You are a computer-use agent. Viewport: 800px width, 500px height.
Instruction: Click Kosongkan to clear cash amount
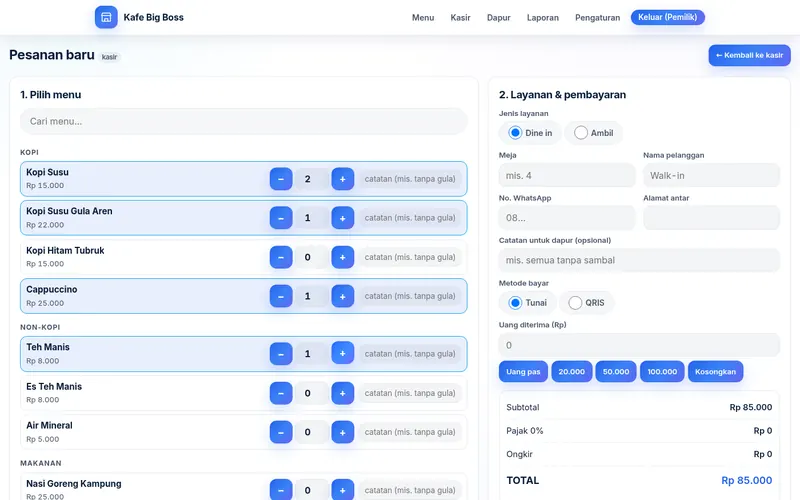point(715,371)
